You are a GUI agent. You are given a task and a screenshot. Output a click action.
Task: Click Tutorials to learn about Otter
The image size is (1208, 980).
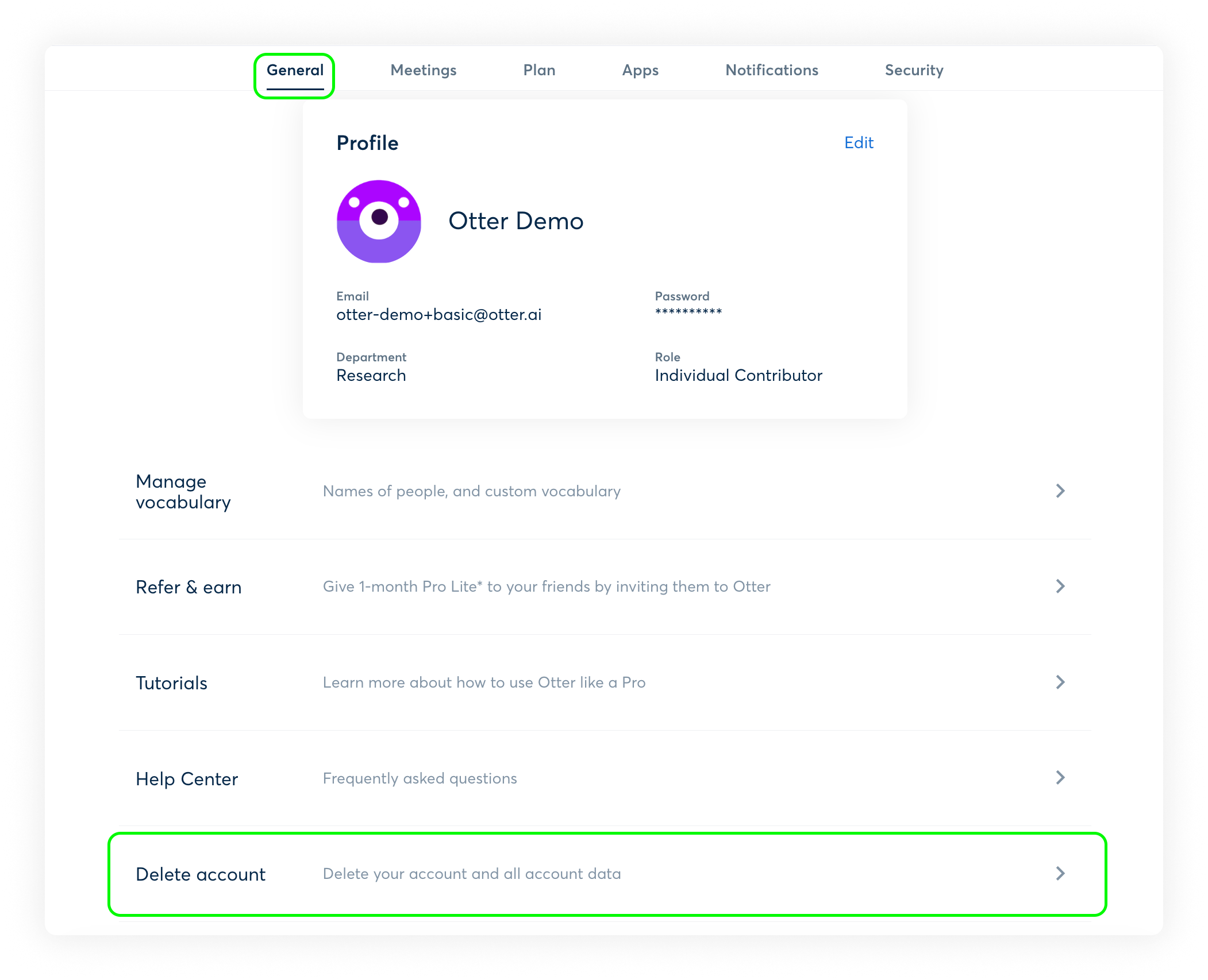[x=171, y=682]
